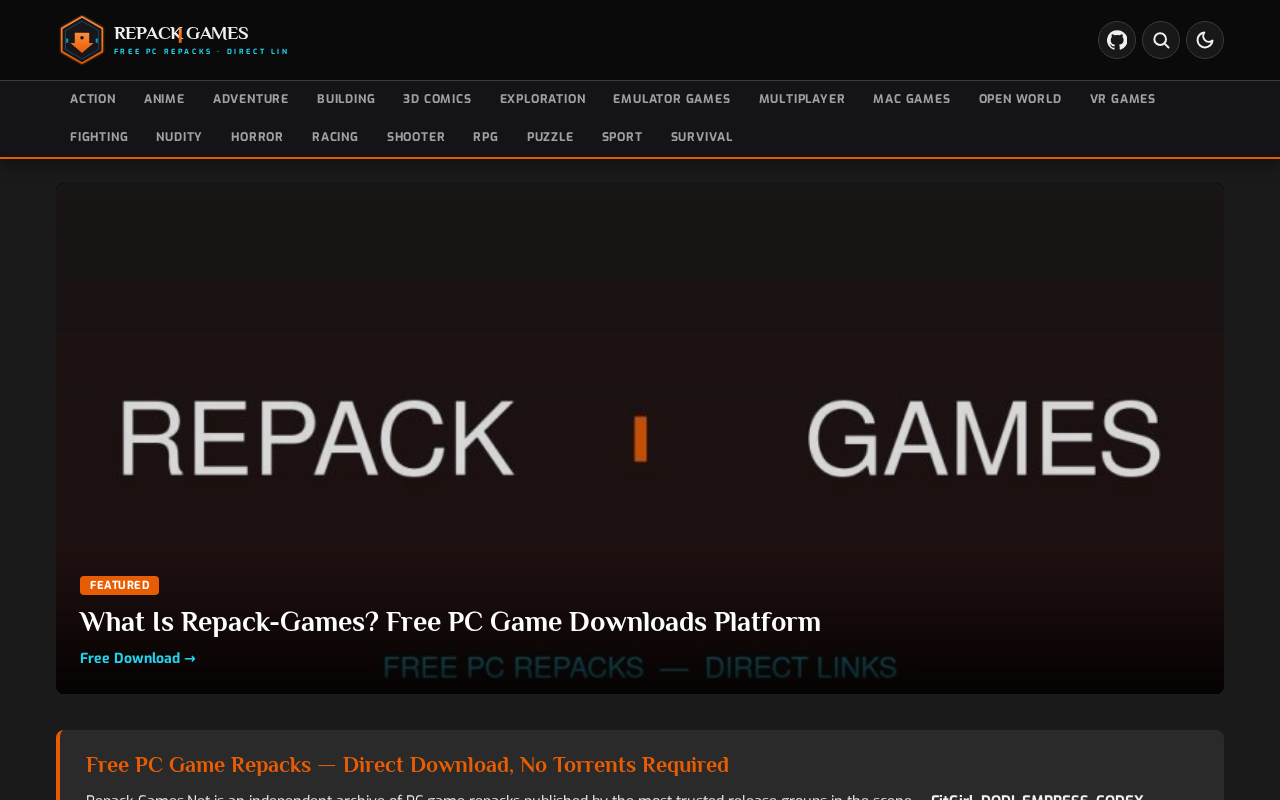The height and width of the screenshot is (800, 1280).
Task: Open the Action category
Action: click(x=93, y=99)
